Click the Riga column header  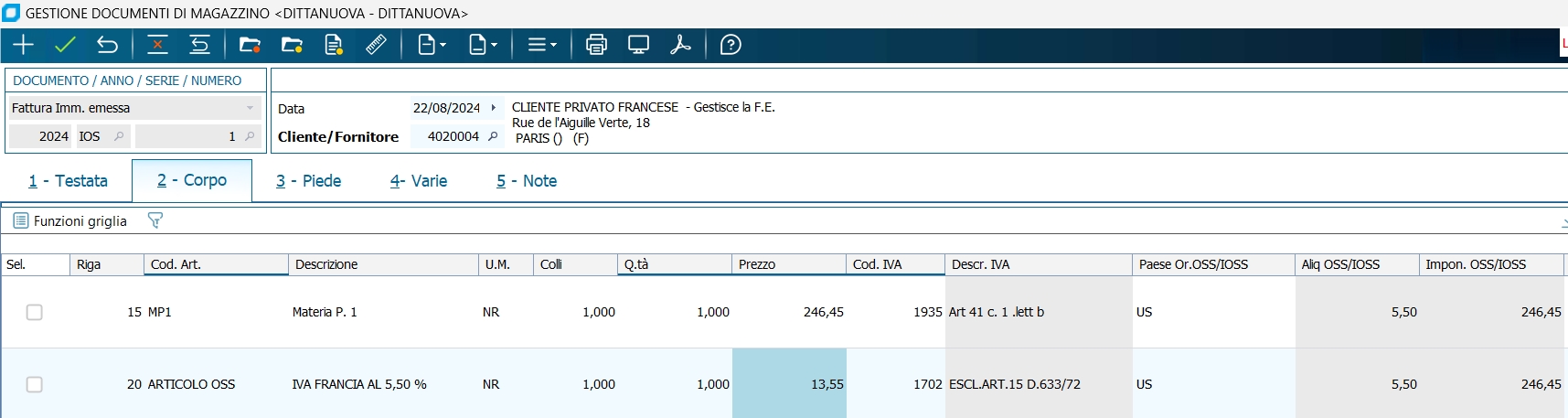[x=107, y=264]
